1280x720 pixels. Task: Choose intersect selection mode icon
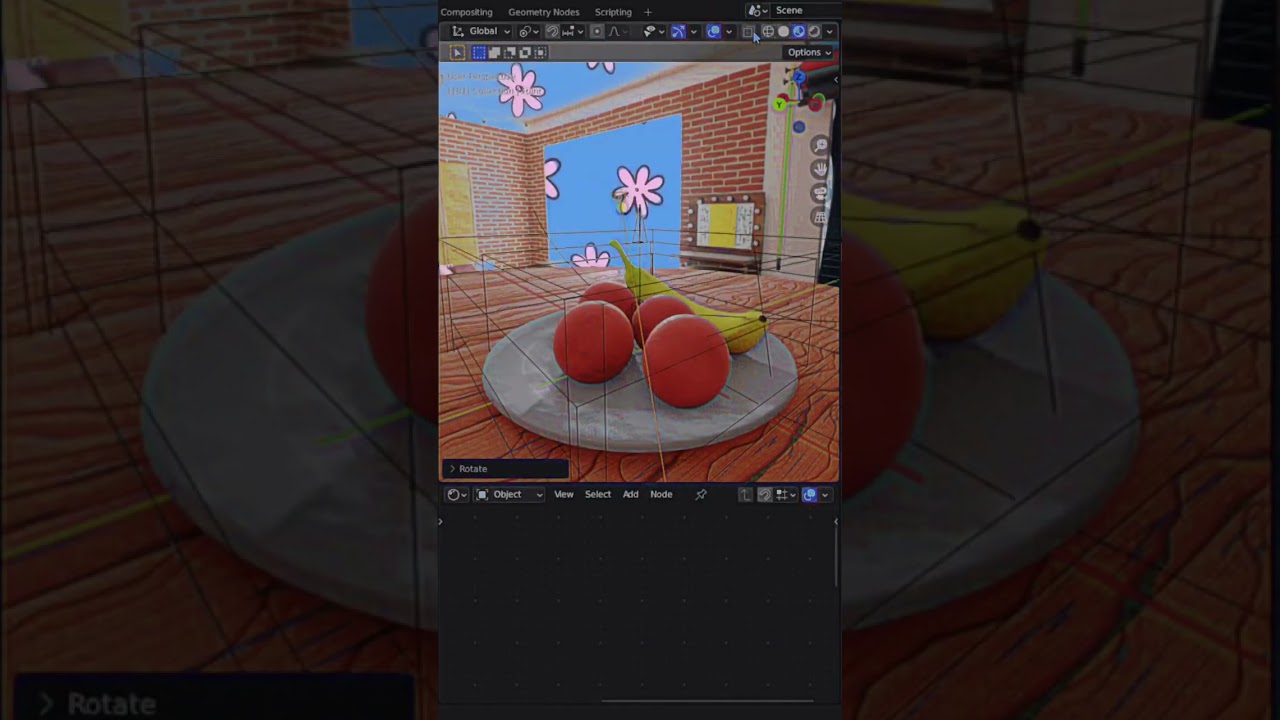(541, 52)
